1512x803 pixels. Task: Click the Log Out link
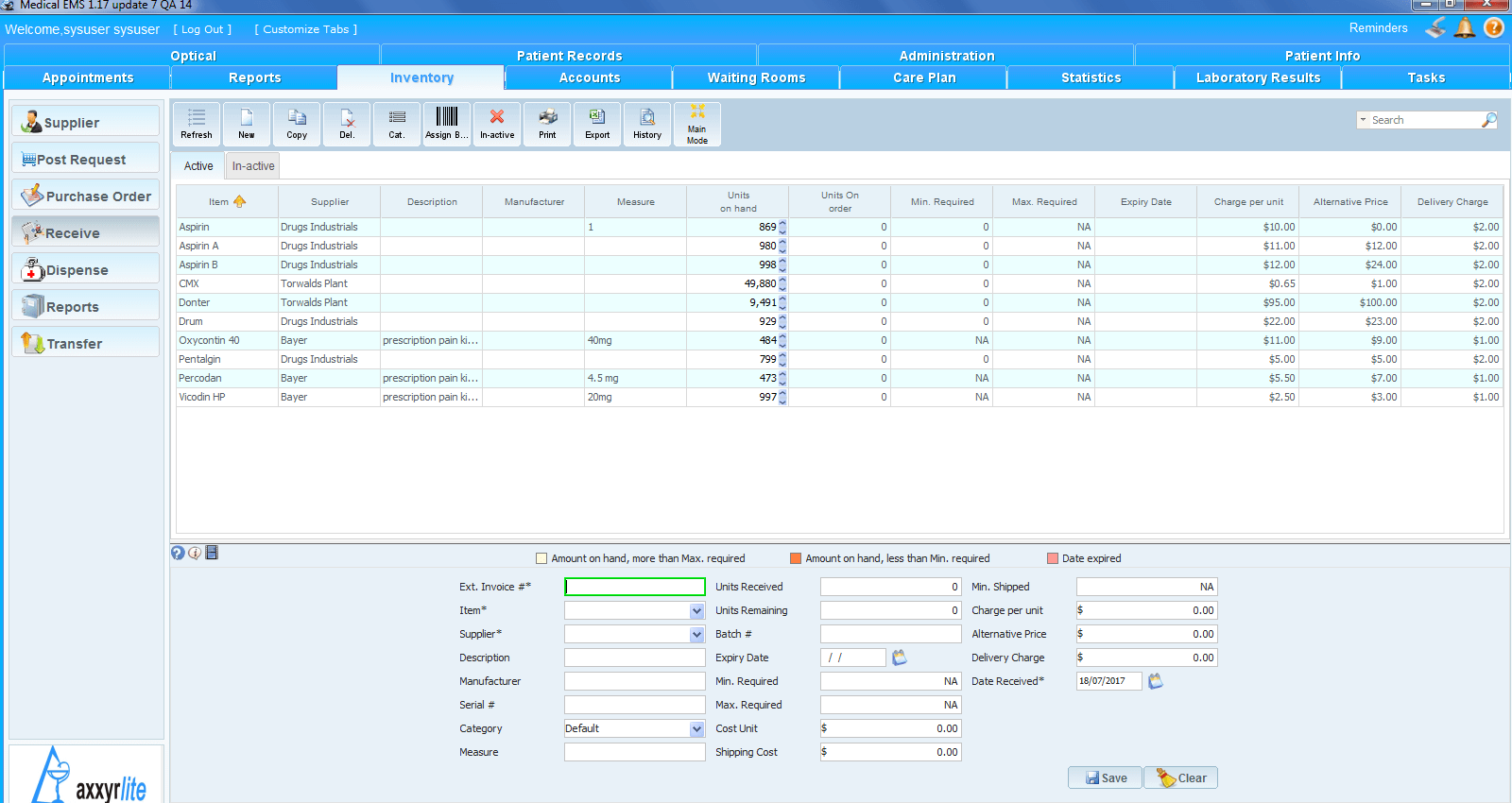(x=202, y=29)
